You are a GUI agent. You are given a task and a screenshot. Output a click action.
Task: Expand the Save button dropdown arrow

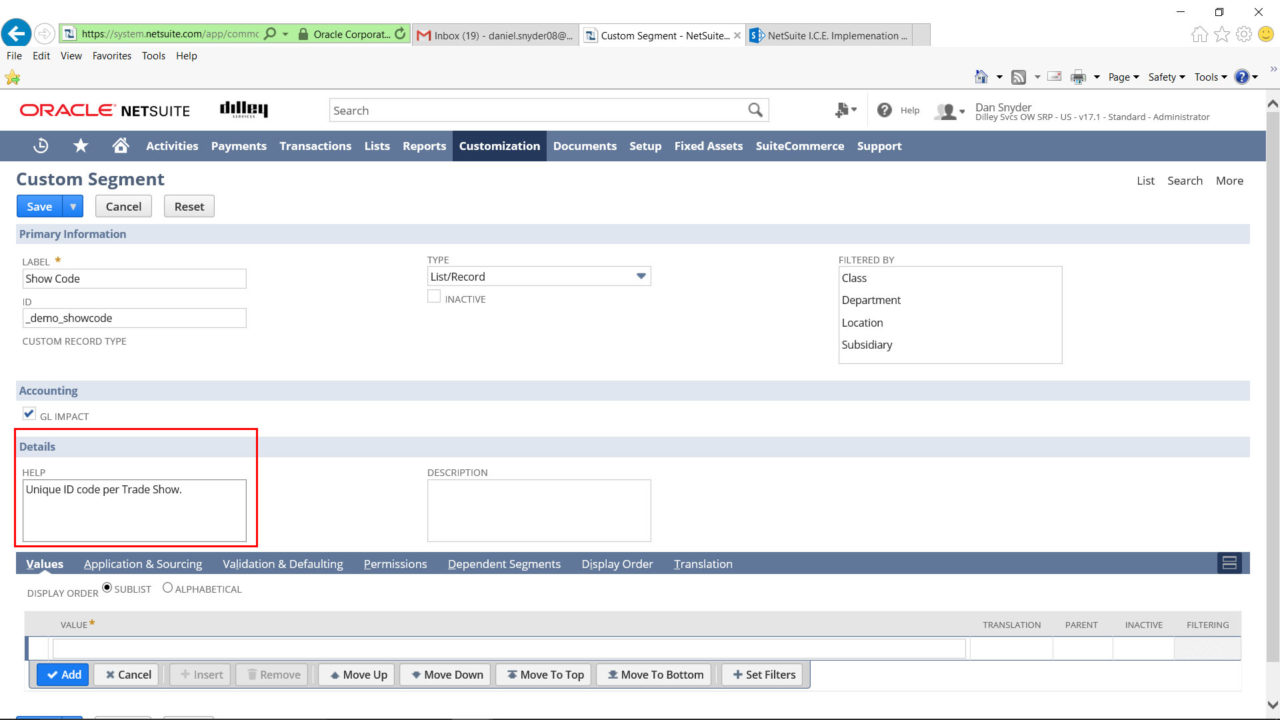[x=72, y=206]
